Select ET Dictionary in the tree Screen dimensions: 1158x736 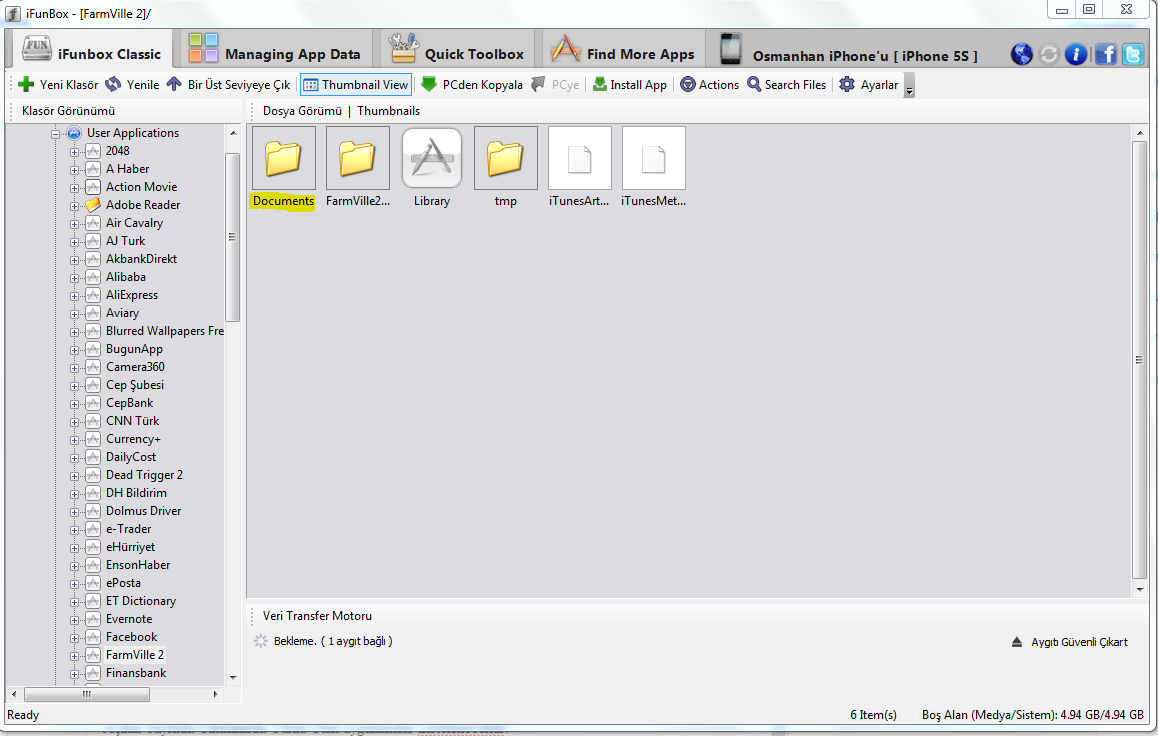[140, 601]
